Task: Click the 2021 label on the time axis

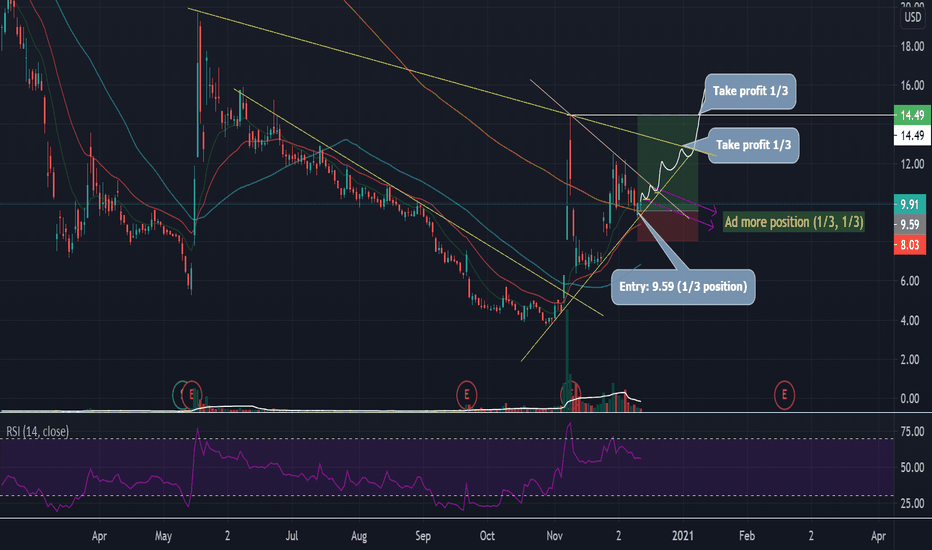Action: coord(682,536)
